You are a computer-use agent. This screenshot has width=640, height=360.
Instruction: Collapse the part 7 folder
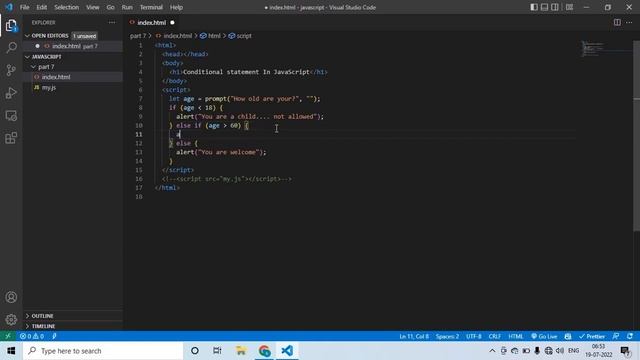click(x=46, y=67)
